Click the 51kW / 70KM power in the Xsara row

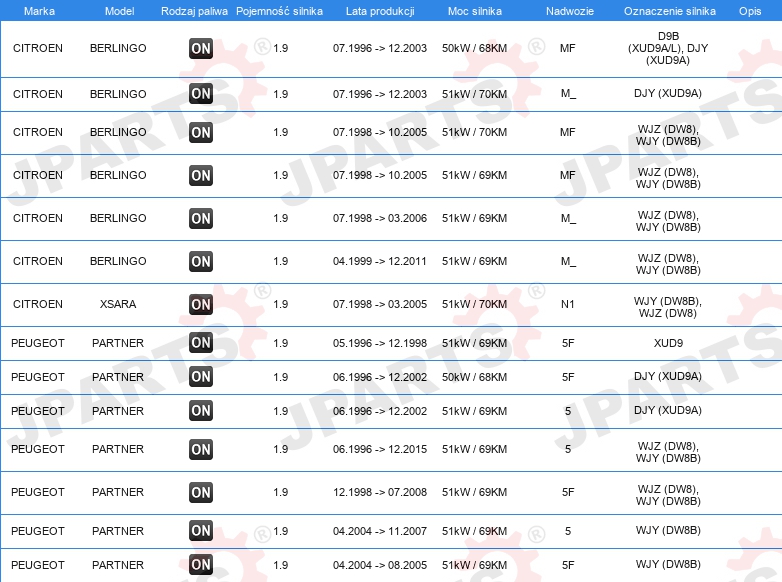click(x=474, y=304)
